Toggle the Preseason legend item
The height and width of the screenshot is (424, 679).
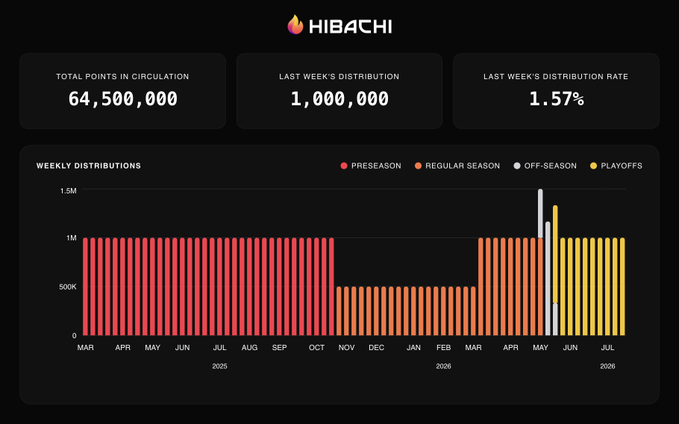tap(371, 166)
